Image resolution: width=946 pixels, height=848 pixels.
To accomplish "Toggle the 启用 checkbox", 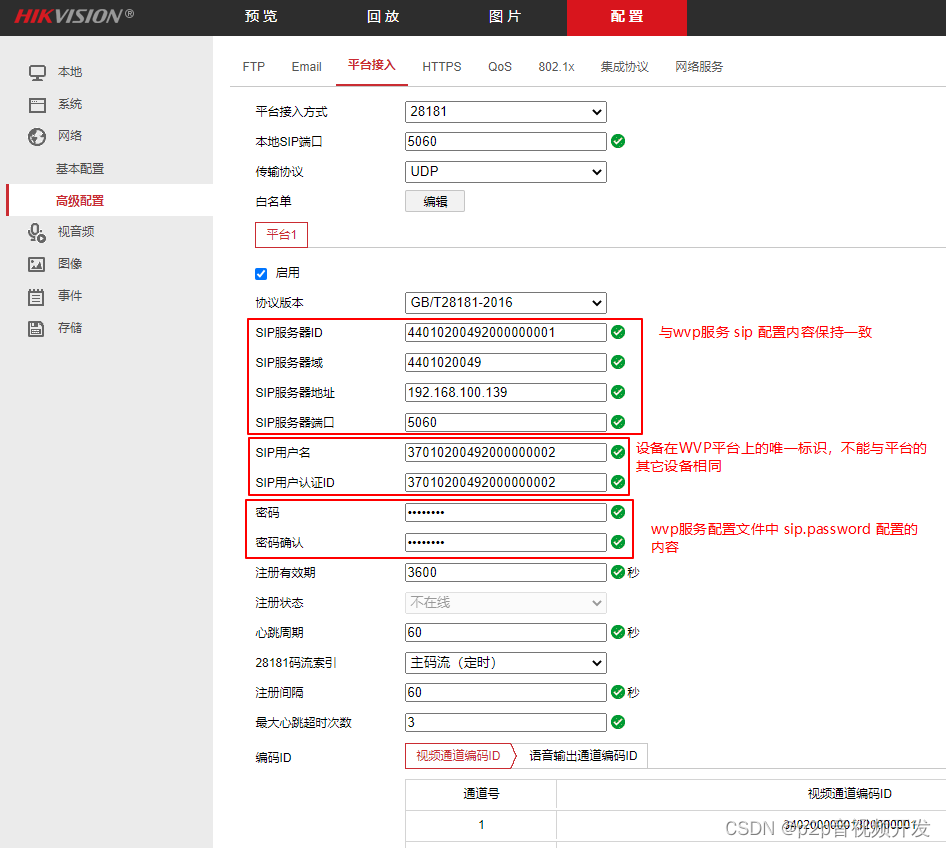I will click(261, 272).
